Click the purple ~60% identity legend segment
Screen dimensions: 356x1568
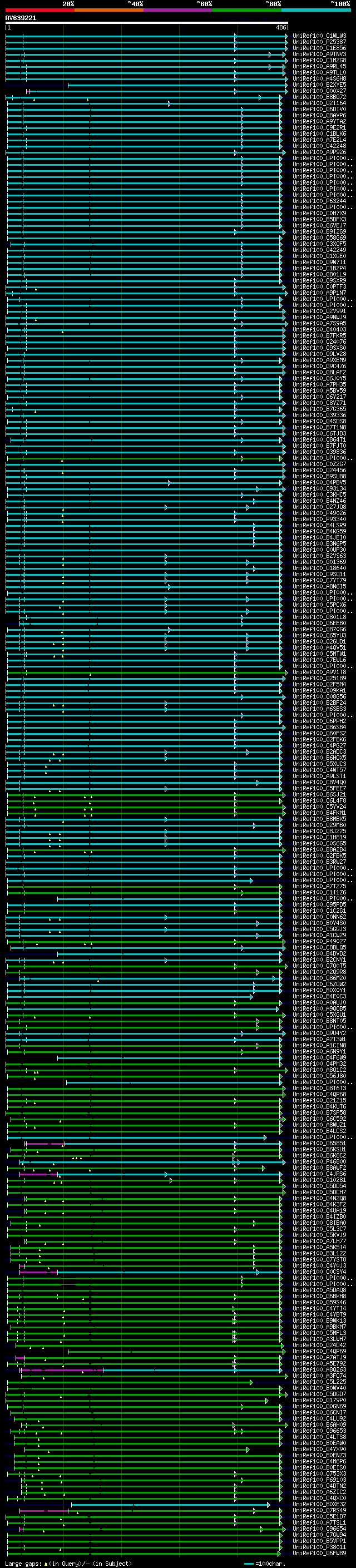click(x=177, y=11)
